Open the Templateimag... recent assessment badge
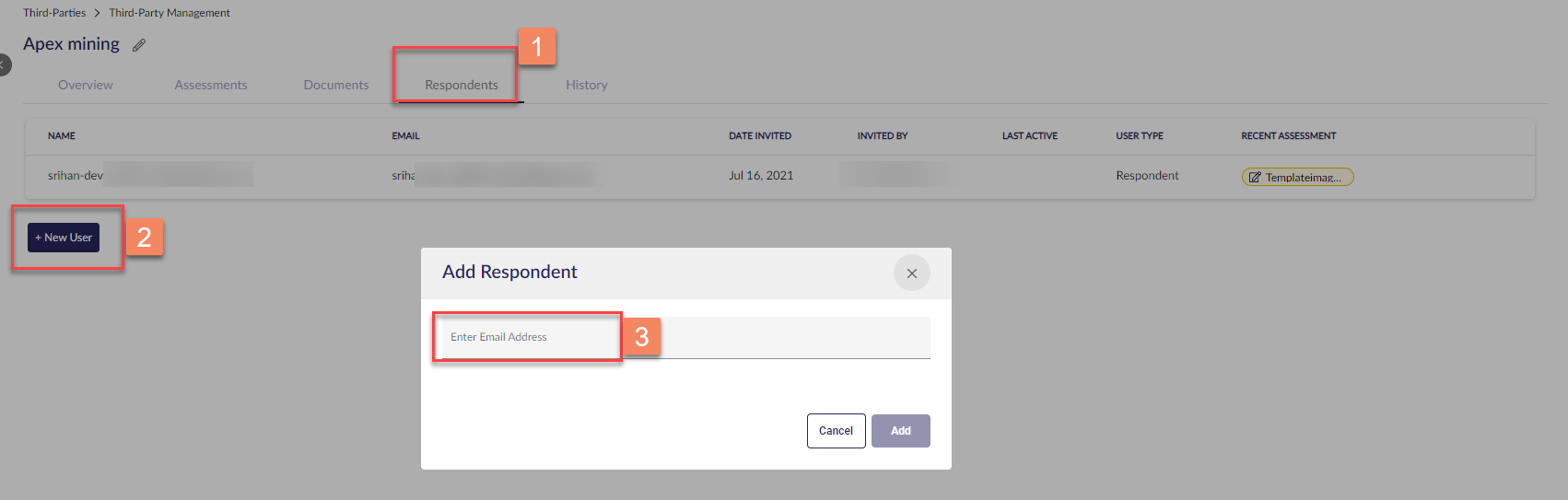 (1297, 177)
